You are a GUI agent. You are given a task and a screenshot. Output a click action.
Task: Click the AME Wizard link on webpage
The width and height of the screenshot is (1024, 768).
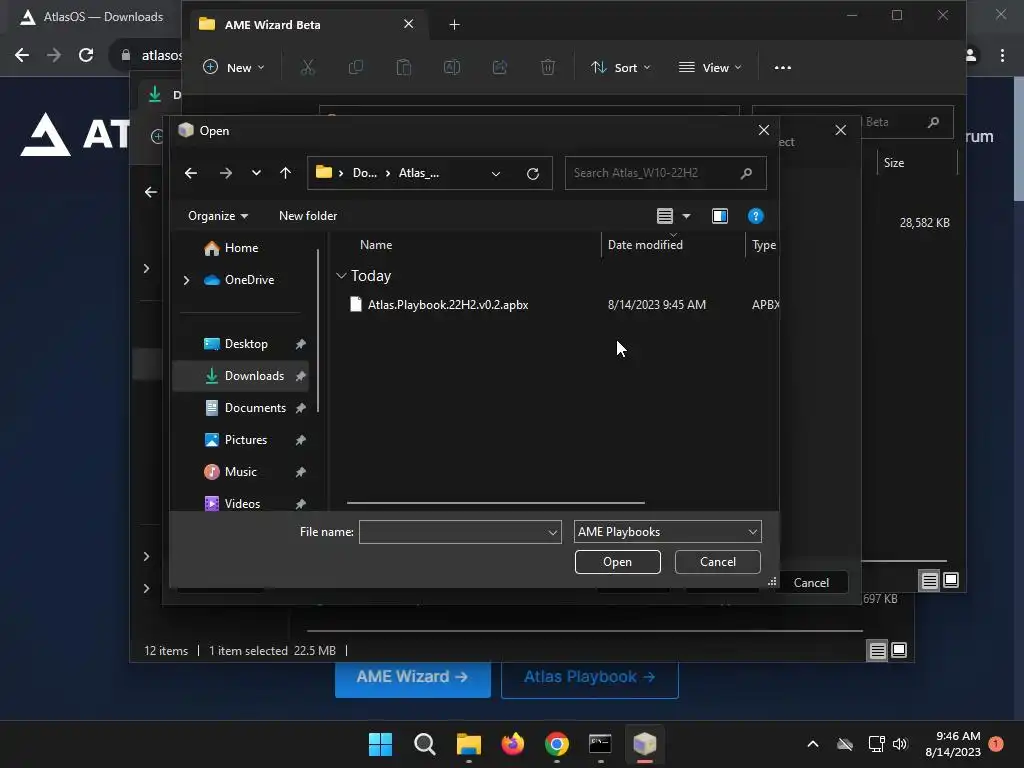[412, 677]
